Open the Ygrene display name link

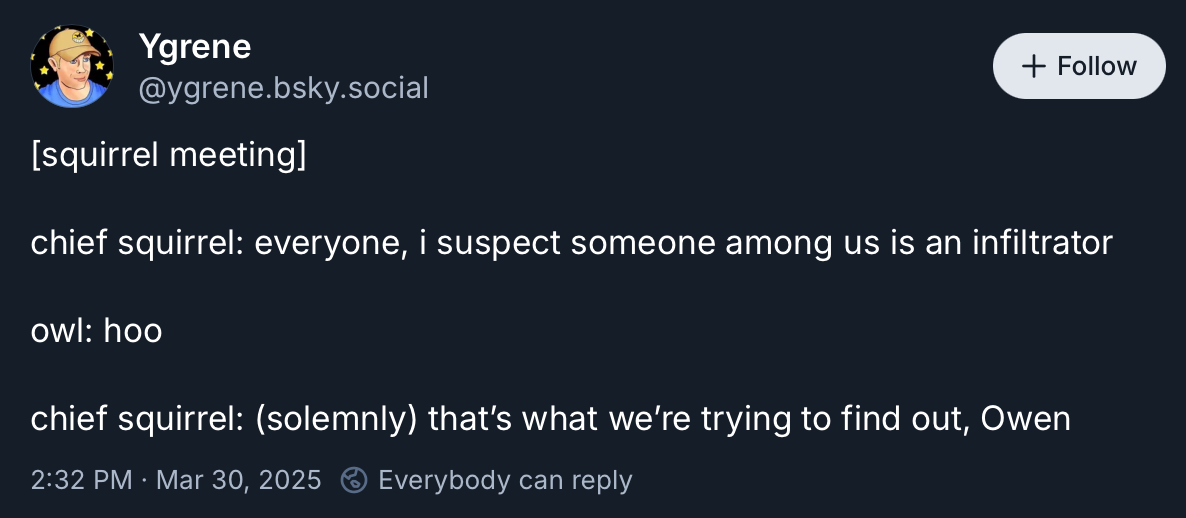194,46
